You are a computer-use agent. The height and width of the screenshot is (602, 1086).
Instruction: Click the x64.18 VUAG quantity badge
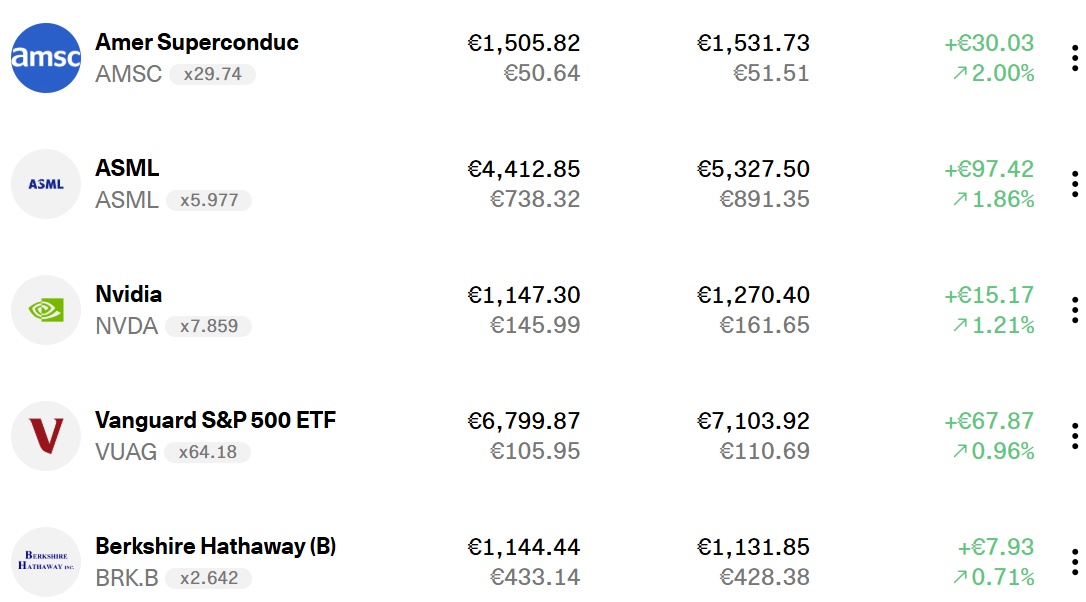click(x=208, y=452)
